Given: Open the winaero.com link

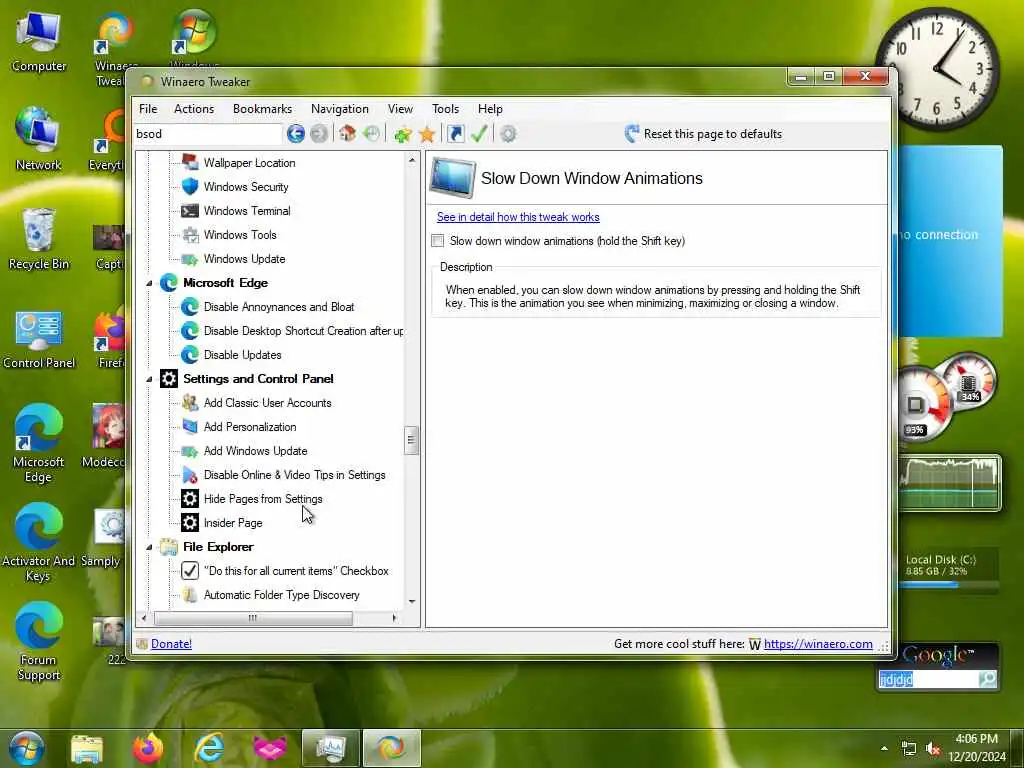Looking at the screenshot, I should [x=818, y=644].
